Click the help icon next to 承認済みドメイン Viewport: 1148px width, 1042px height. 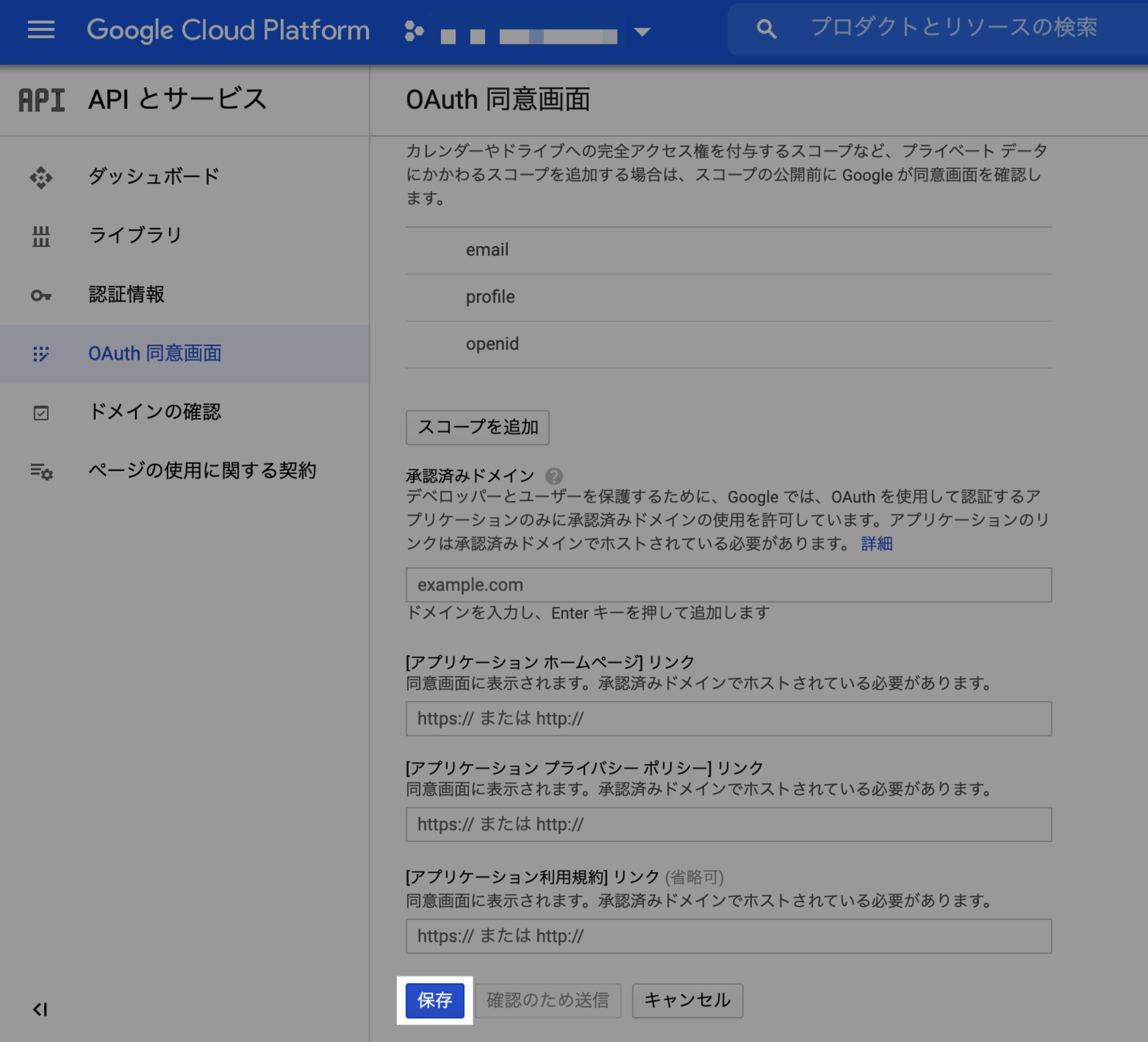(554, 476)
